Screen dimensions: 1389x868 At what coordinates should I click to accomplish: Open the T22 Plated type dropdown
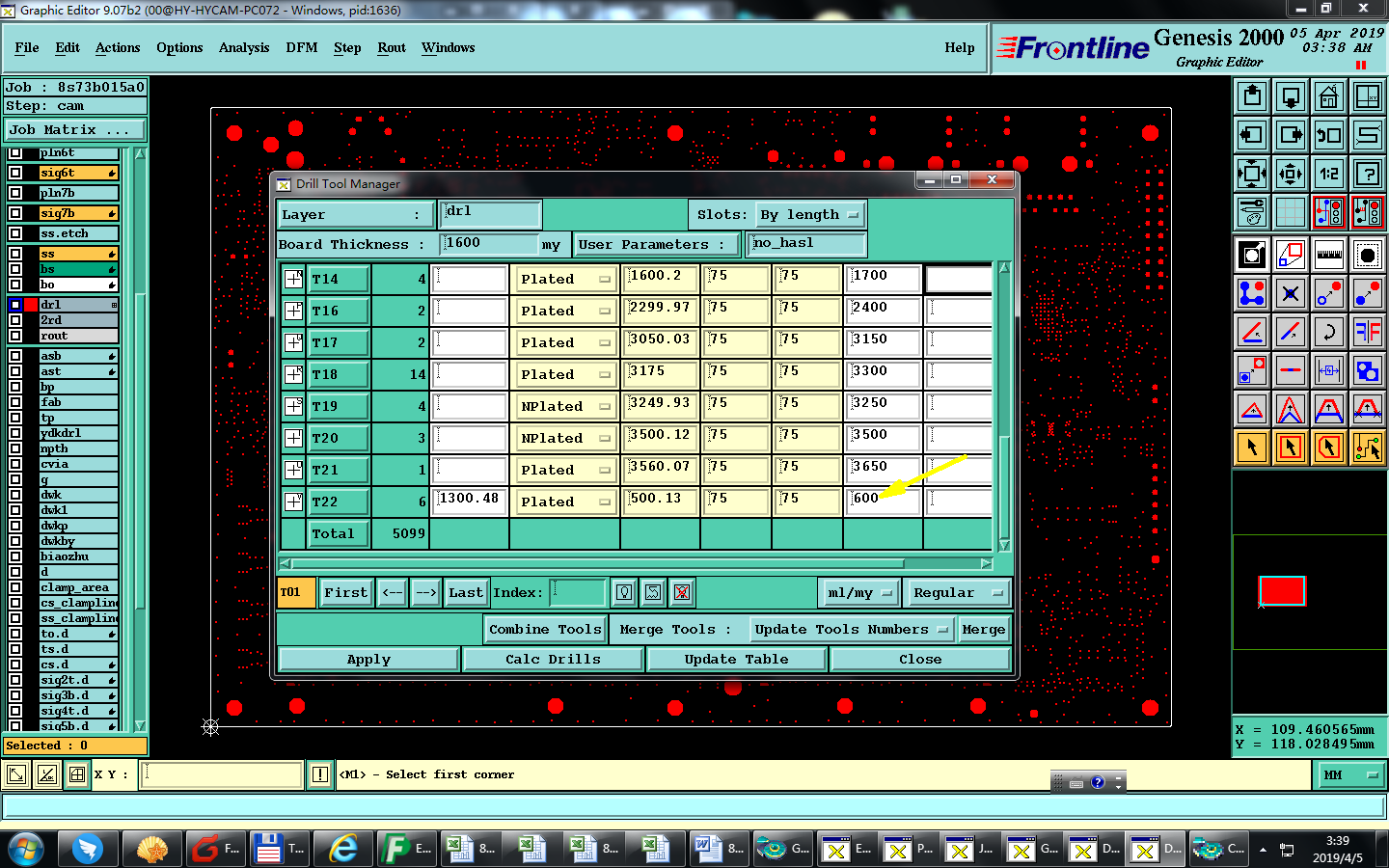(x=566, y=502)
